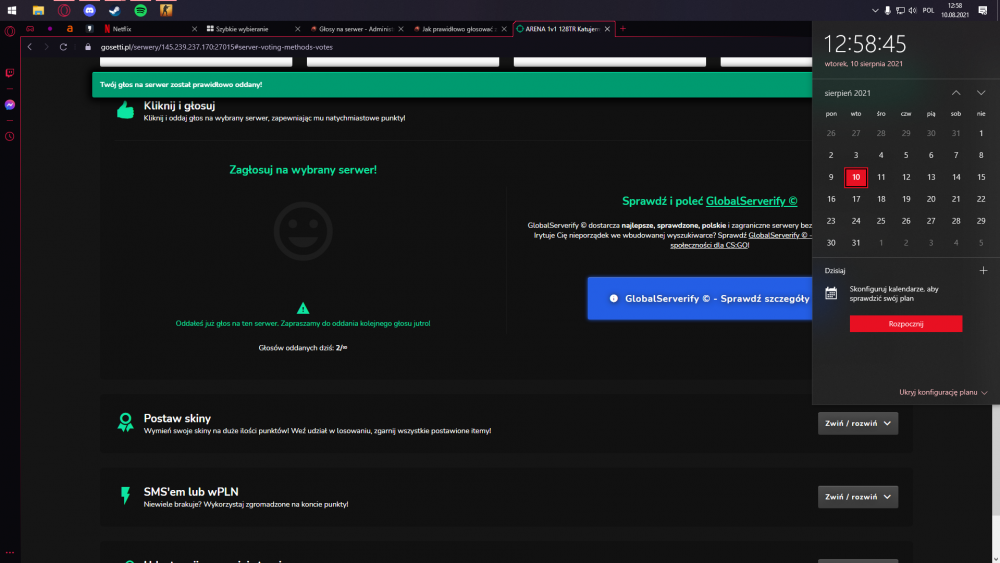The image size is (1000, 563).
Task: Click the ribbon icon beside Postaw skiny
Action: pos(126,422)
